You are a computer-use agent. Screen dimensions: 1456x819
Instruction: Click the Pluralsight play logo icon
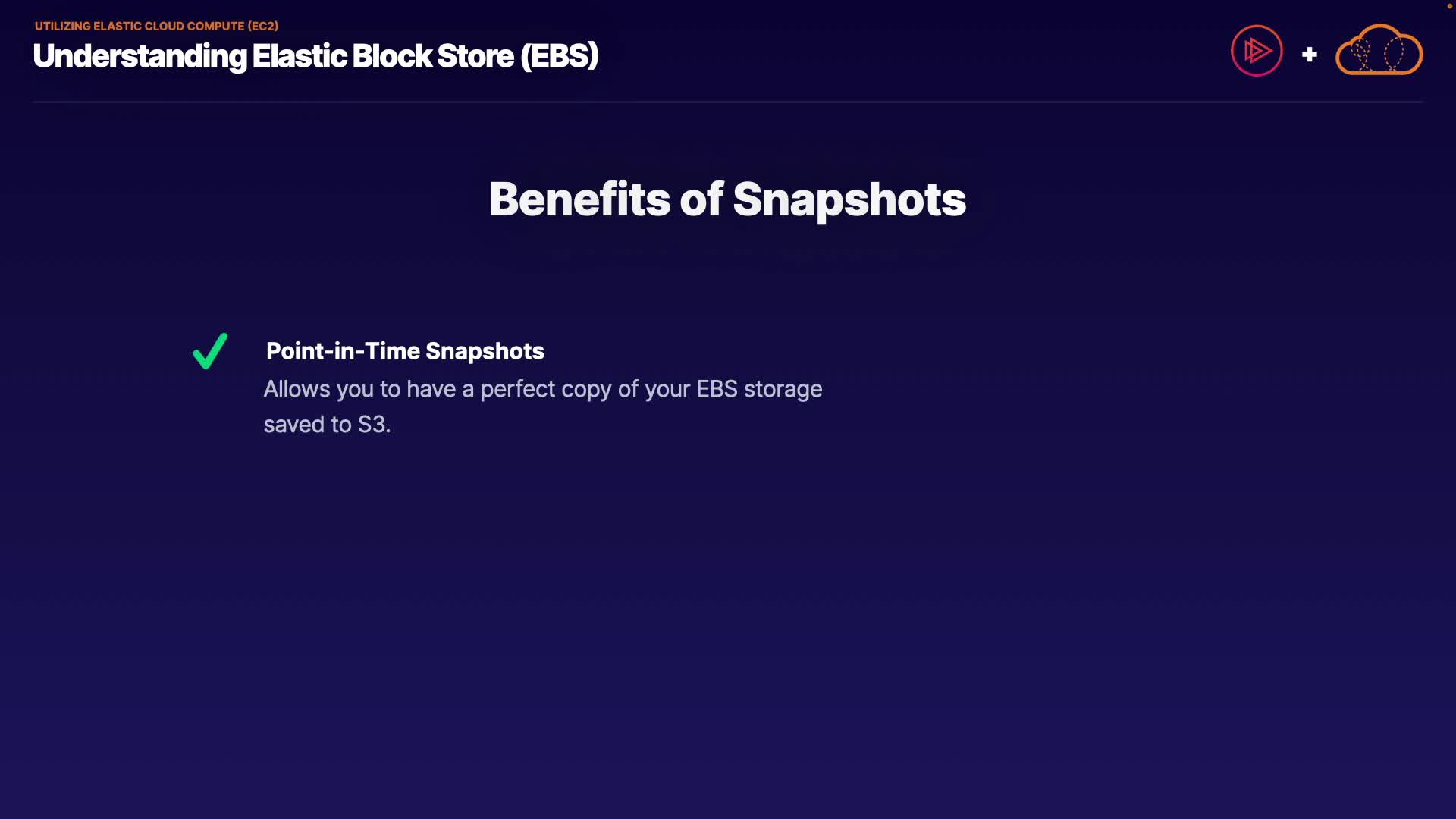click(x=1257, y=51)
